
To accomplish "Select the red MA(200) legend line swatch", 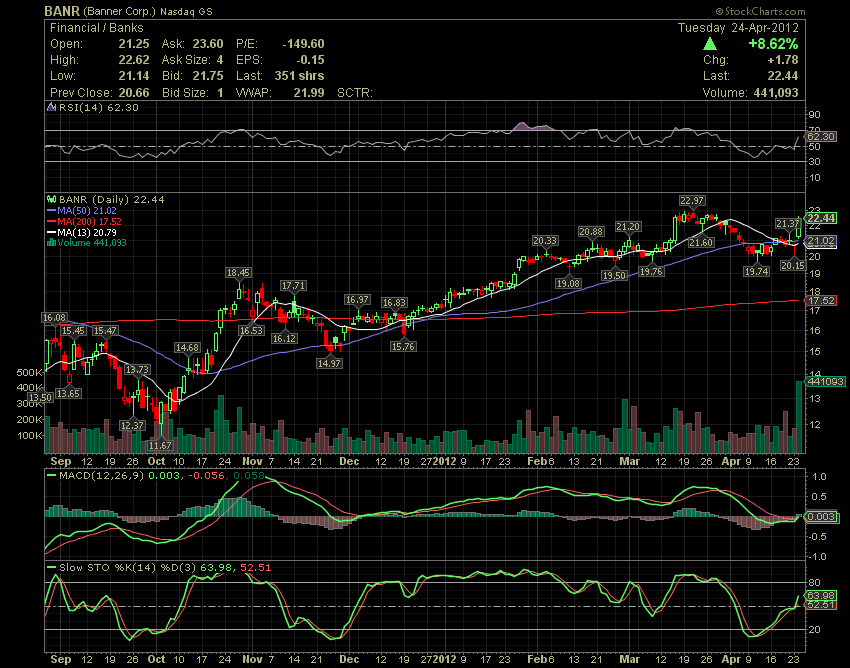I will pyautogui.click(x=51, y=221).
